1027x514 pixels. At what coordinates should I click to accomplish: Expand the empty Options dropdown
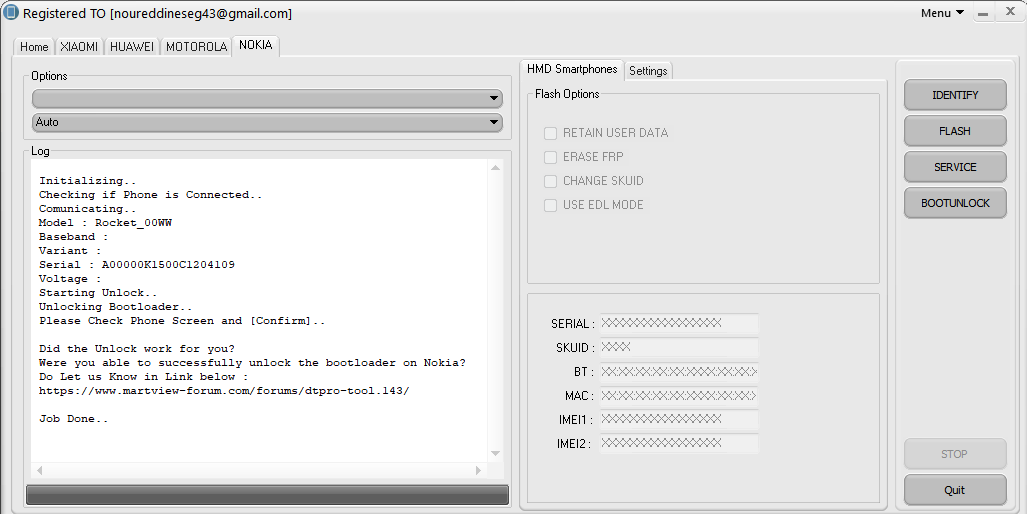(267, 98)
